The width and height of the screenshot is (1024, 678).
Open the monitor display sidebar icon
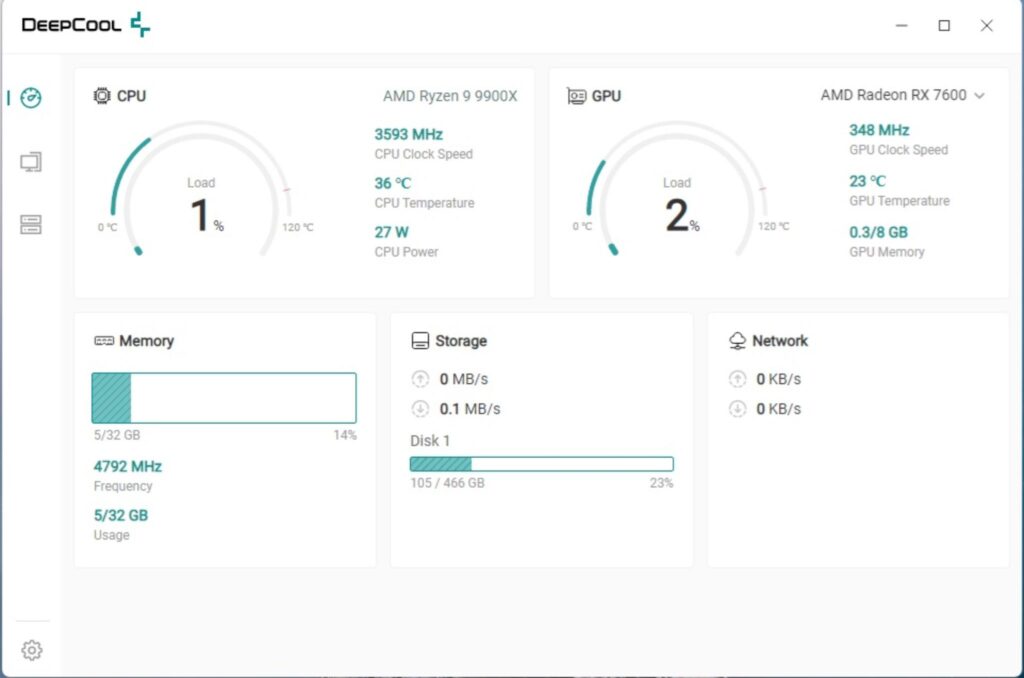31,162
